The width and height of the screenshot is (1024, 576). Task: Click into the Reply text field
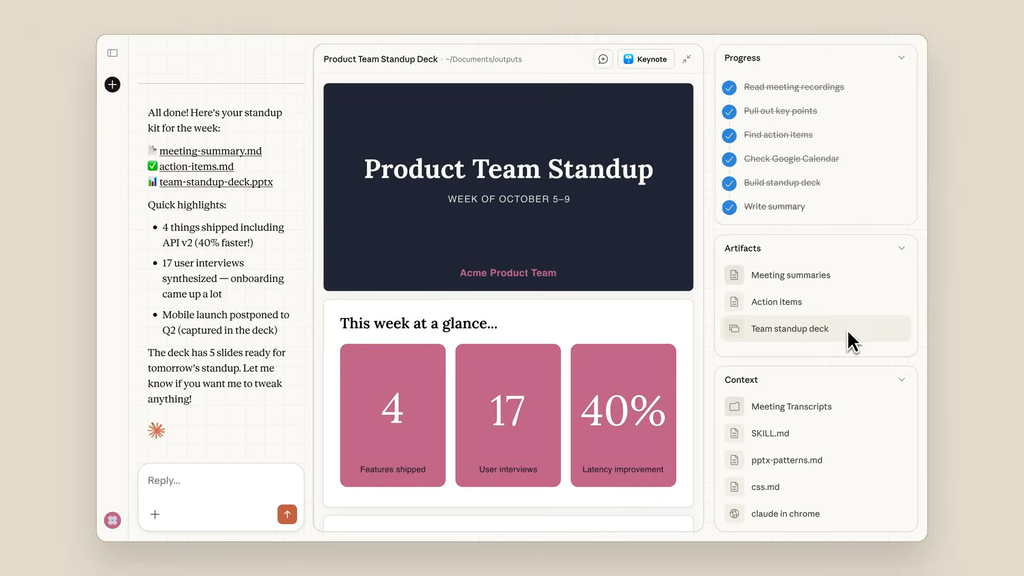coord(220,481)
